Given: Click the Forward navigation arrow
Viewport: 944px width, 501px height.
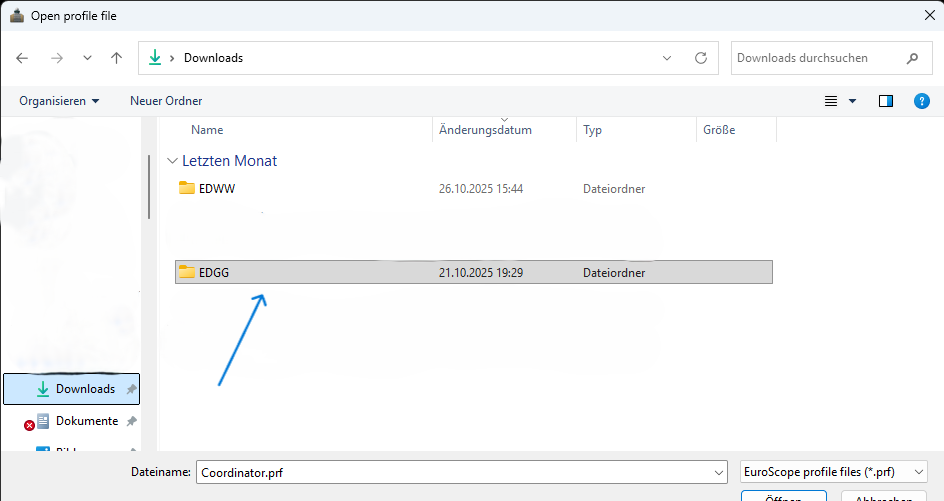Looking at the screenshot, I should point(56,58).
